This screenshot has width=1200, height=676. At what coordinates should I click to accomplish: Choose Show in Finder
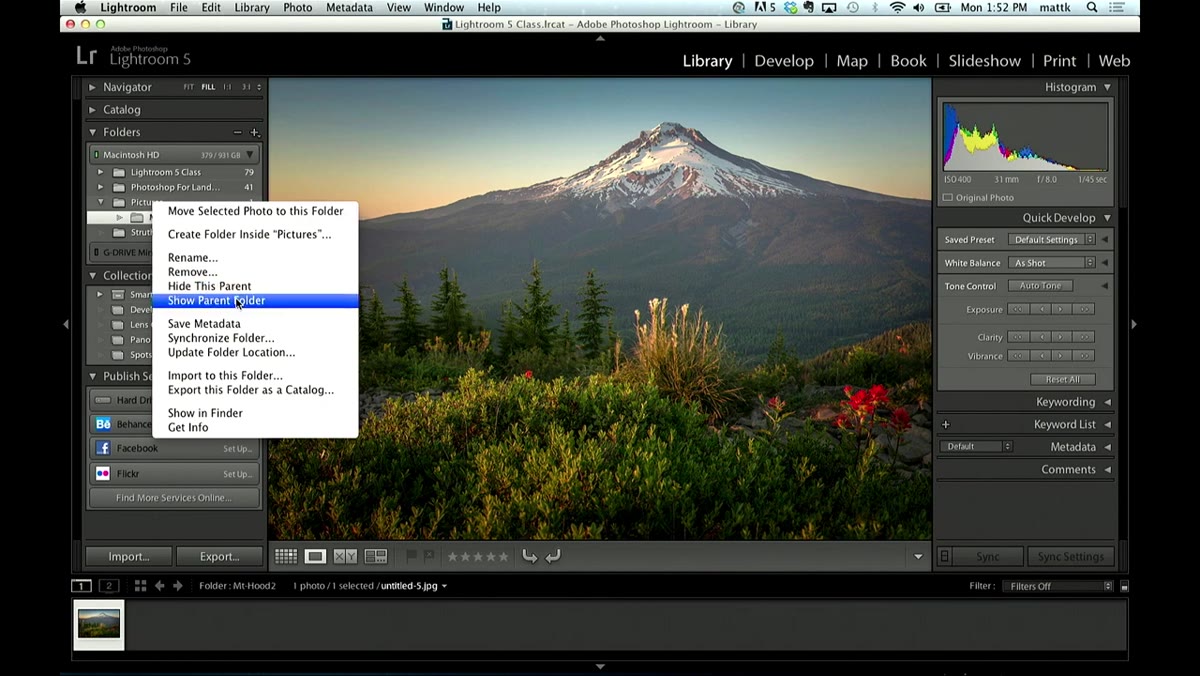pos(205,413)
